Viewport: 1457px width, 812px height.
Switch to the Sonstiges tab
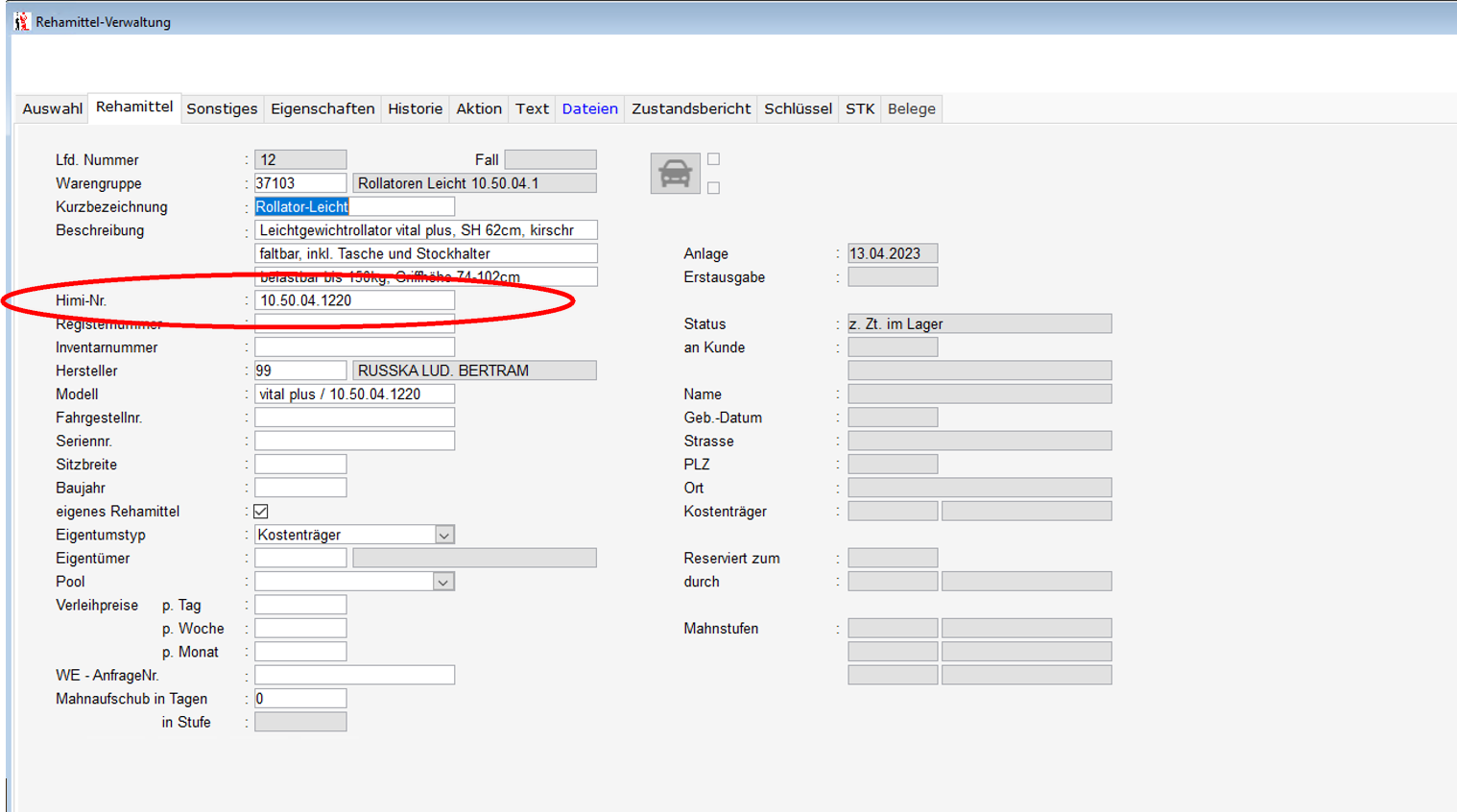222,108
